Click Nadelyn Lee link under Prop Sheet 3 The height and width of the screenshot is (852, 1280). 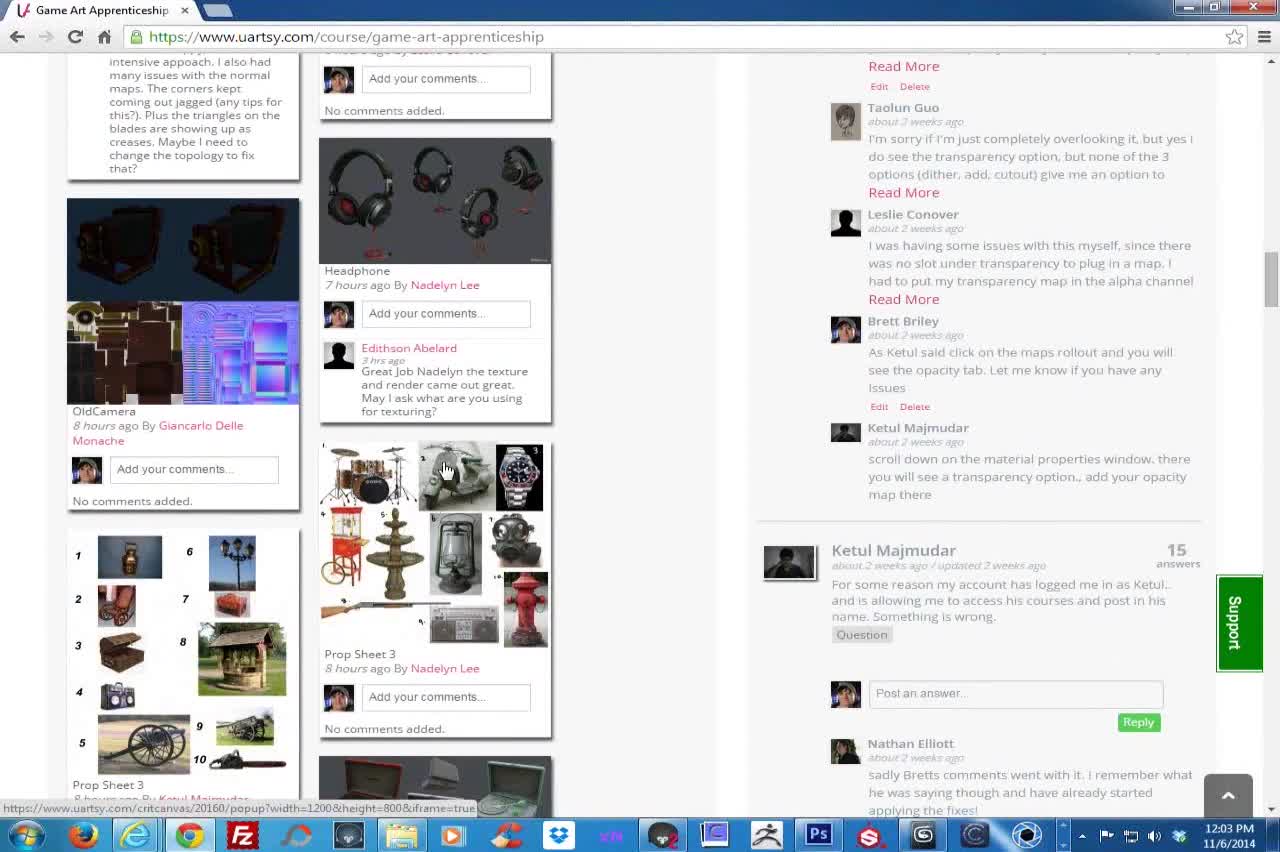tap(445, 668)
